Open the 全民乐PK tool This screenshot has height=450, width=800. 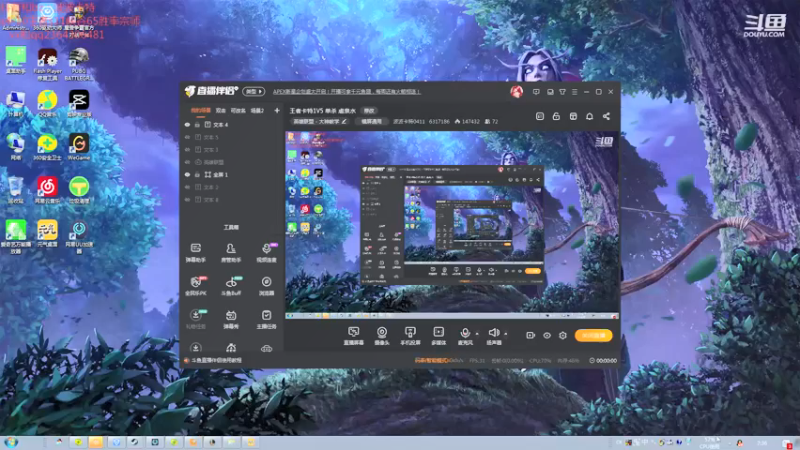point(195,286)
